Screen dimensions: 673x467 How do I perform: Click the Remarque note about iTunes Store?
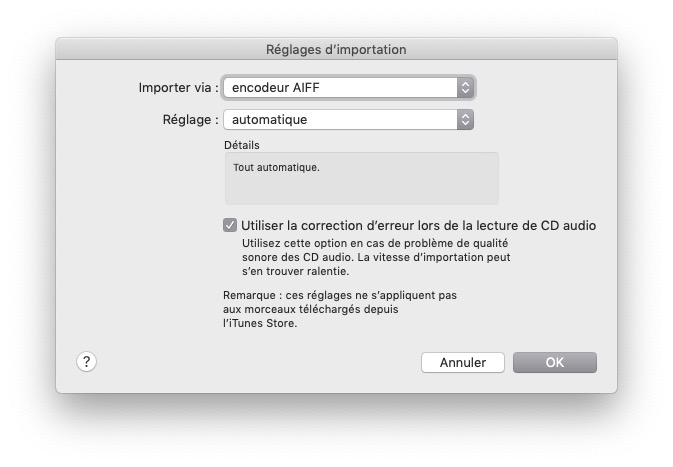click(340, 309)
